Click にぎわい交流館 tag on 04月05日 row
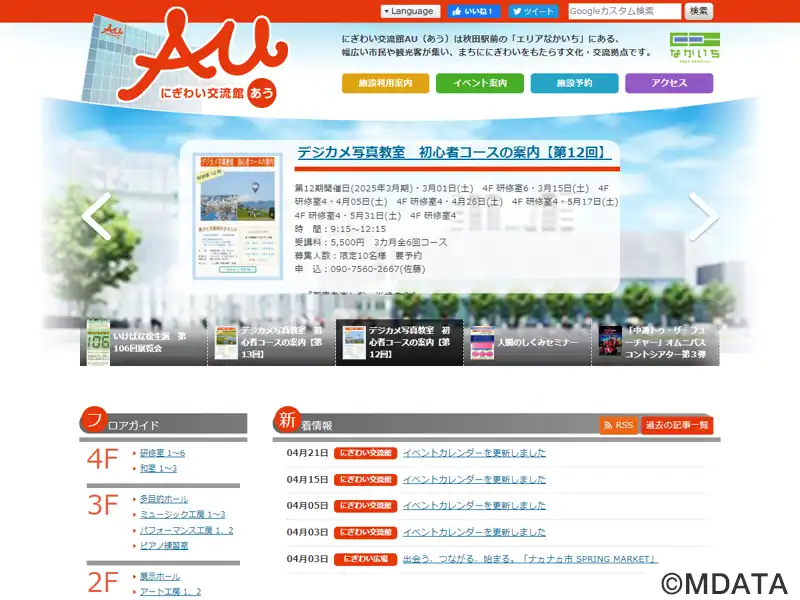 (x=365, y=505)
